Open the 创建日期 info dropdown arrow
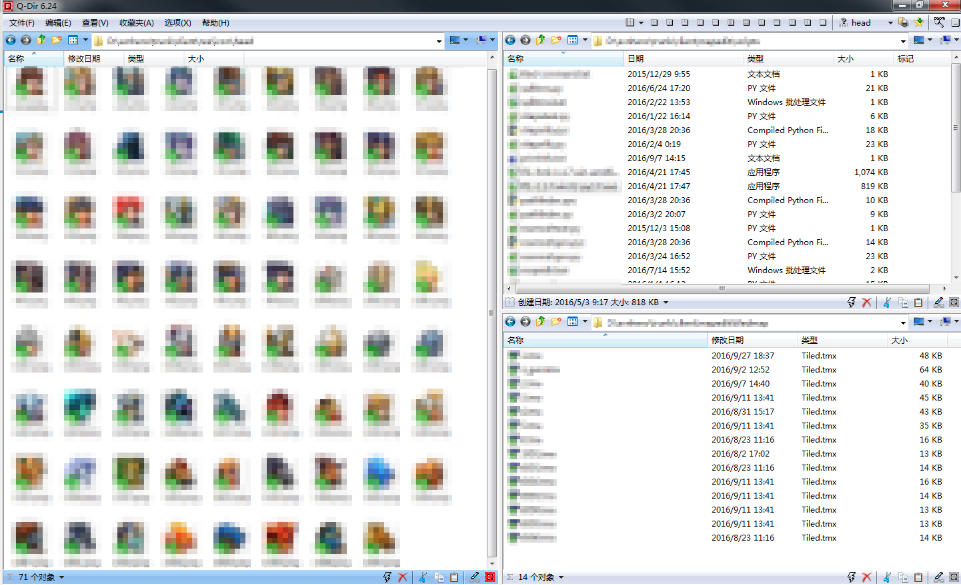 click(x=666, y=302)
